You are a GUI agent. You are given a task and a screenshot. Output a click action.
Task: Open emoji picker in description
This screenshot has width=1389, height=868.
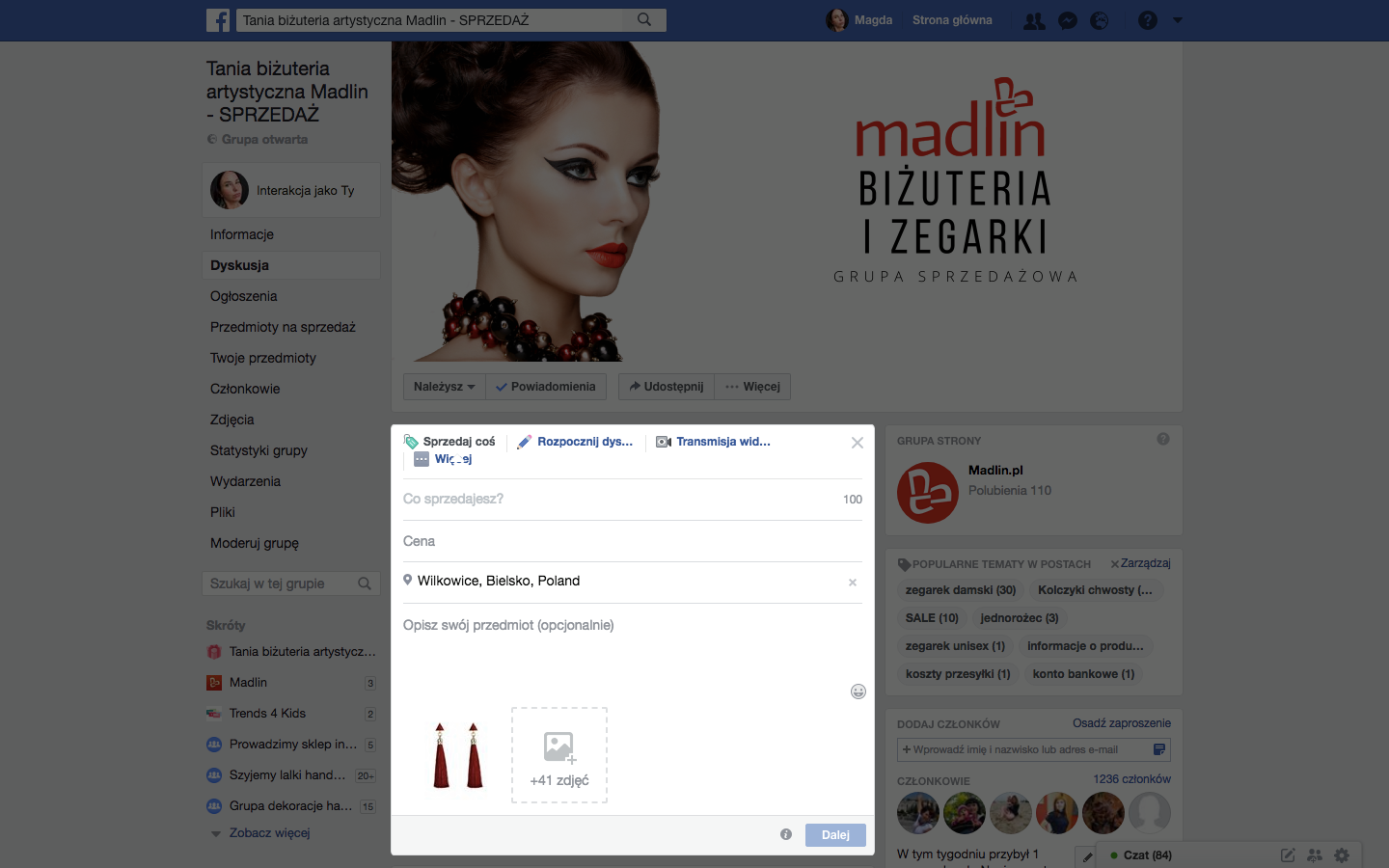coord(858,692)
